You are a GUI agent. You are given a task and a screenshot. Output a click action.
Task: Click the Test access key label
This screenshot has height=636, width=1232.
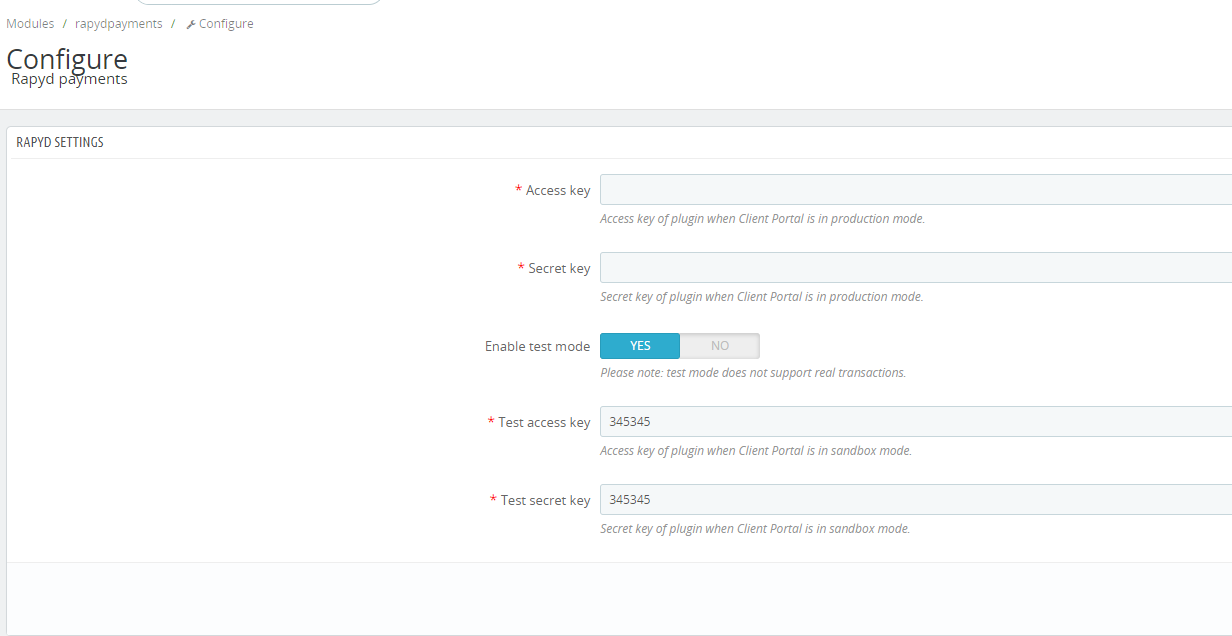pyautogui.click(x=544, y=423)
